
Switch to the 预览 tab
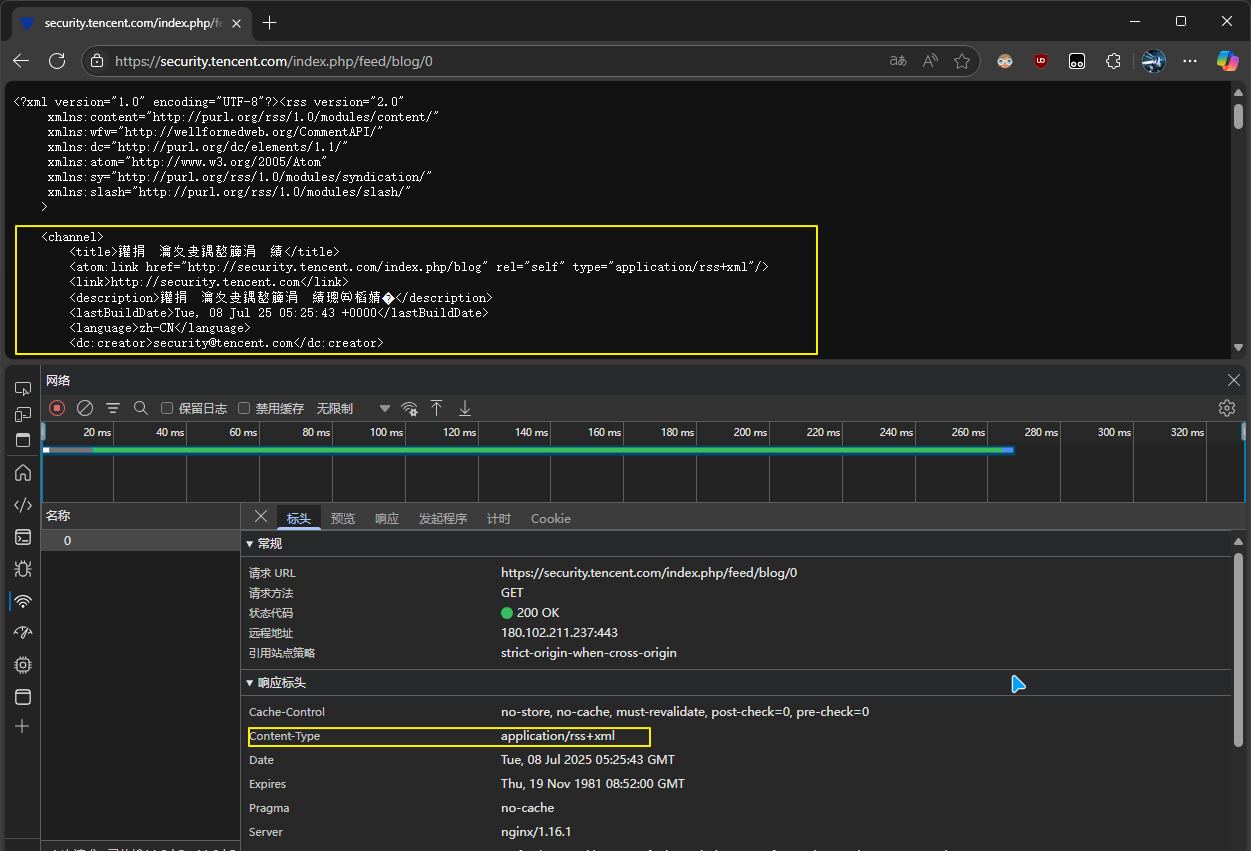(x=343, y=518)
